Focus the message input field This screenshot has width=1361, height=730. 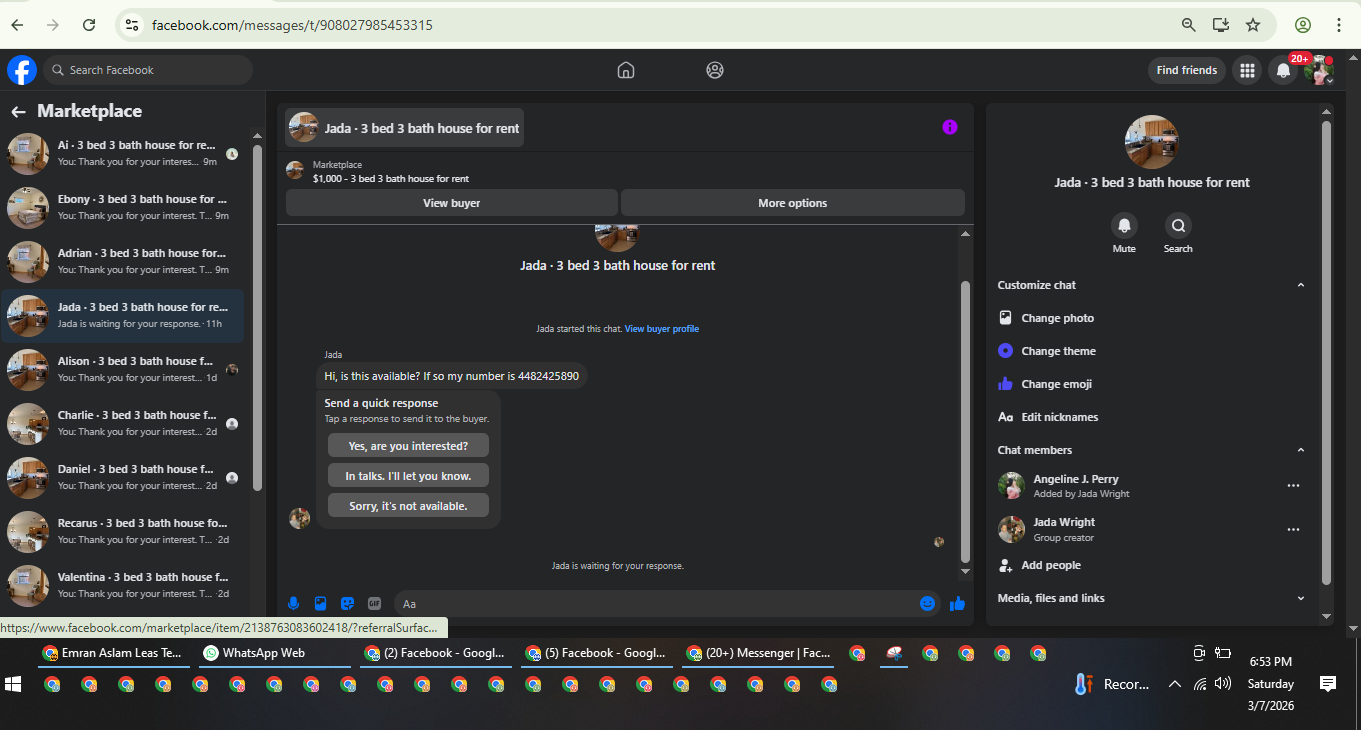(656, 603)
